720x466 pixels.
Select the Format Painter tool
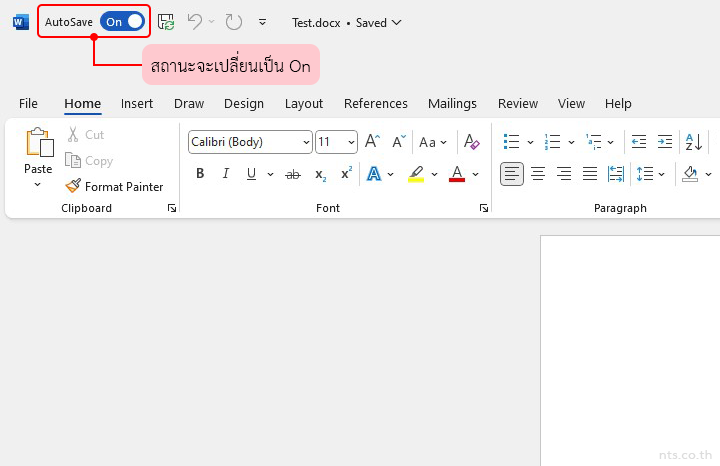[x=114, y=186]
